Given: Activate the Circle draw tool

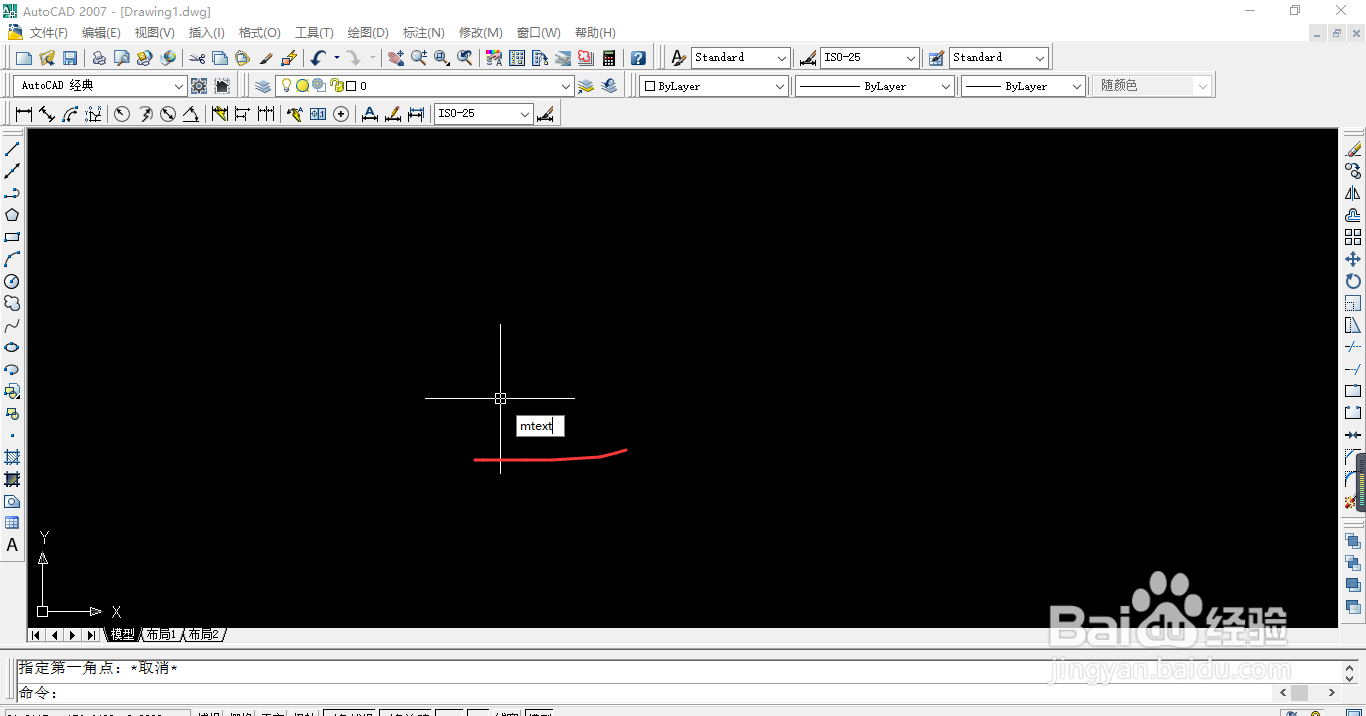Looking at the screenshot, I should [12, 281].
